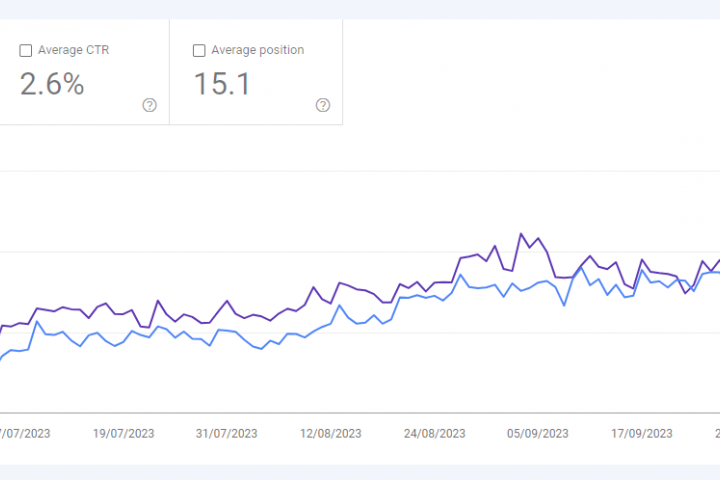The image size is (720, 480).
Task: Click the "Average CTR" label text
Action: (x=73, y=50)
